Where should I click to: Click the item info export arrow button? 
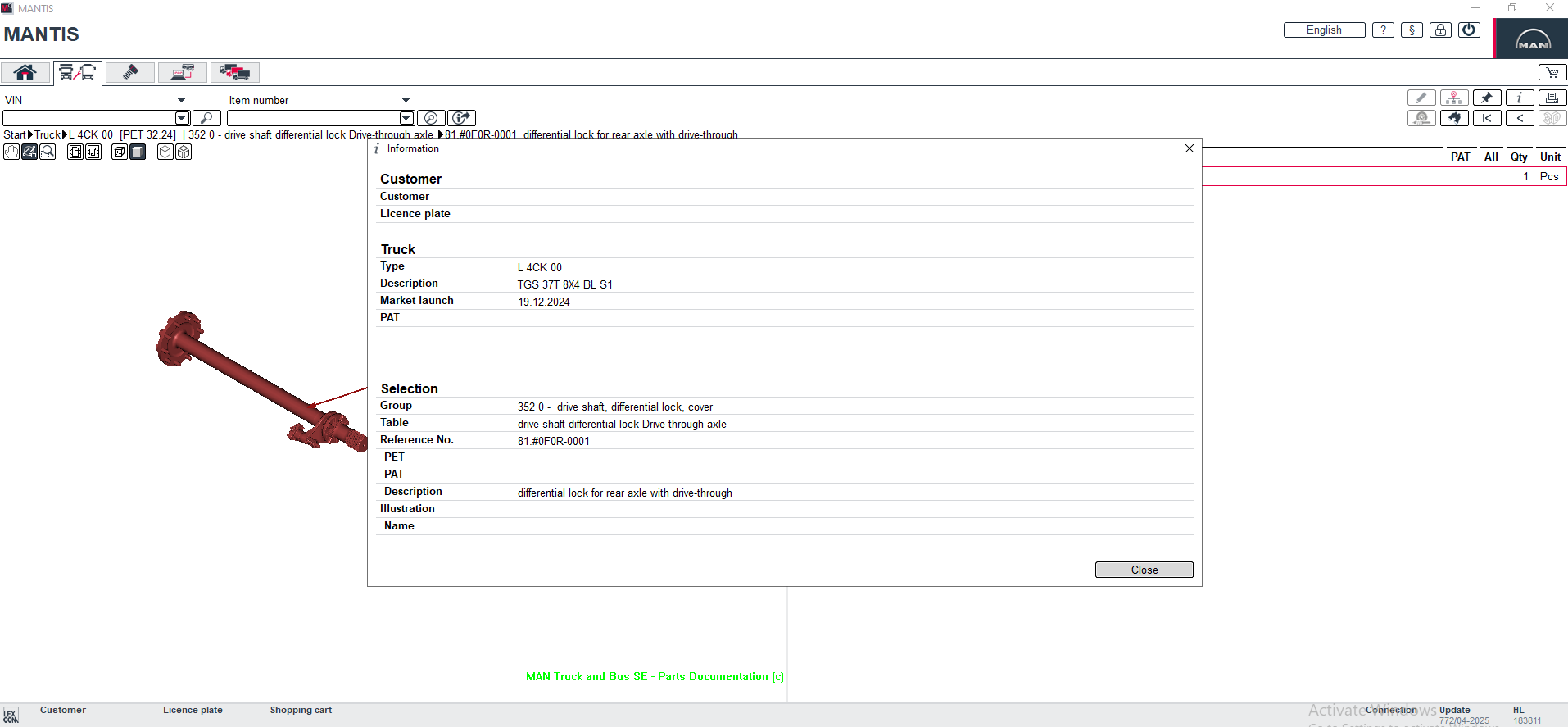point(461,118)
